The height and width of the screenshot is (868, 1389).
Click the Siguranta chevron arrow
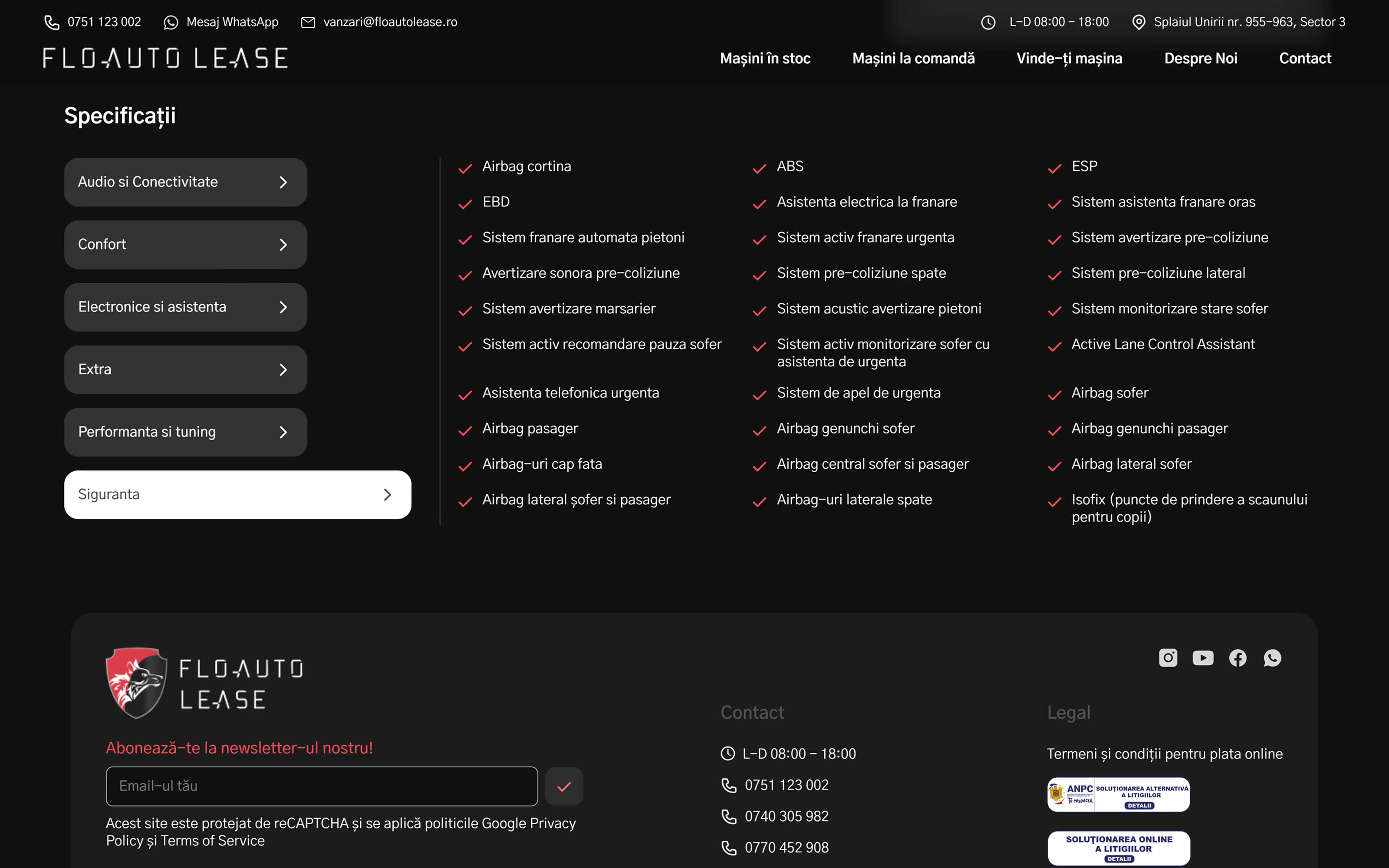(388, 495)
